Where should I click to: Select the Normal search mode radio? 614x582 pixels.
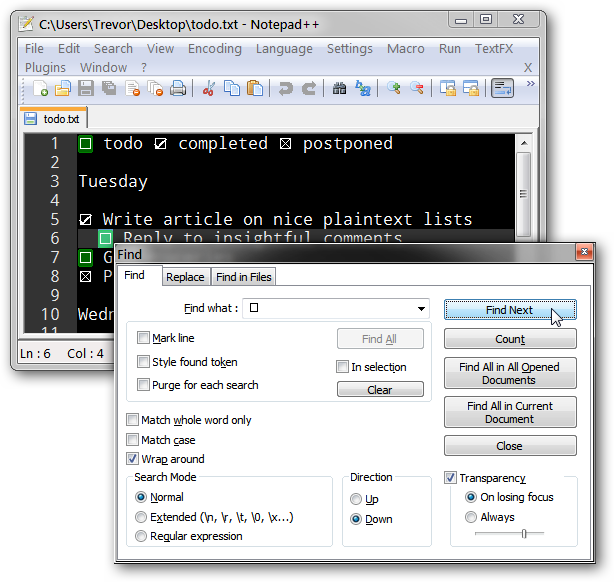pyautogui.click(x=141, y=497)
